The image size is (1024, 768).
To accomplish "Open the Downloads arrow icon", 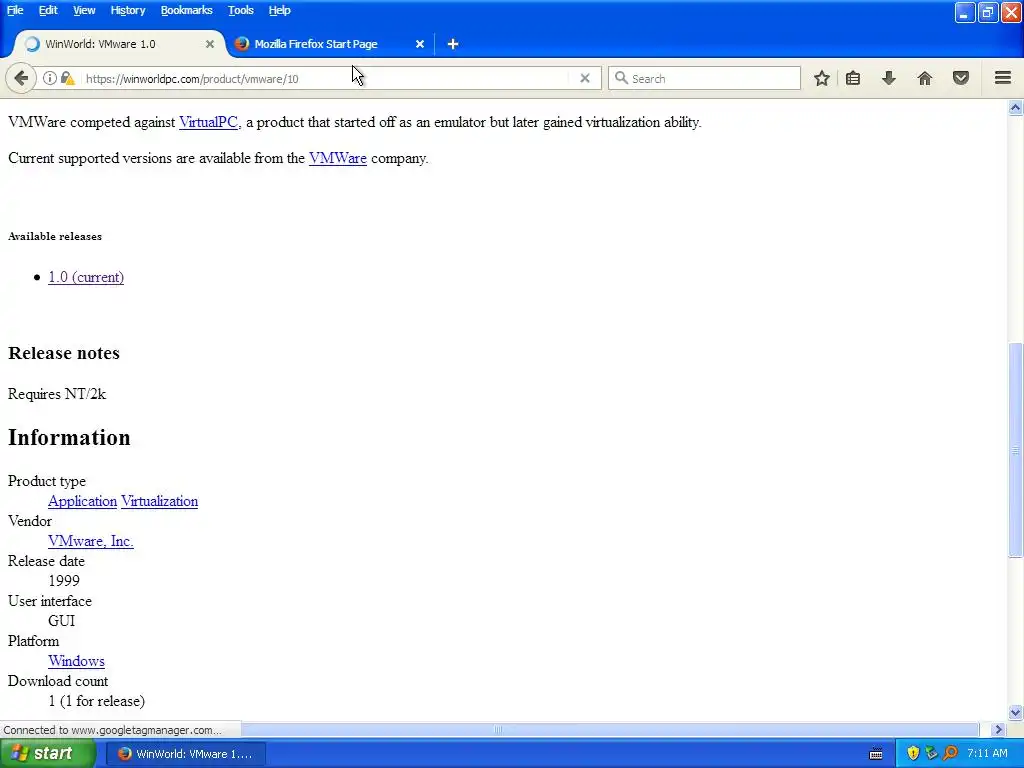I will 889,78.
